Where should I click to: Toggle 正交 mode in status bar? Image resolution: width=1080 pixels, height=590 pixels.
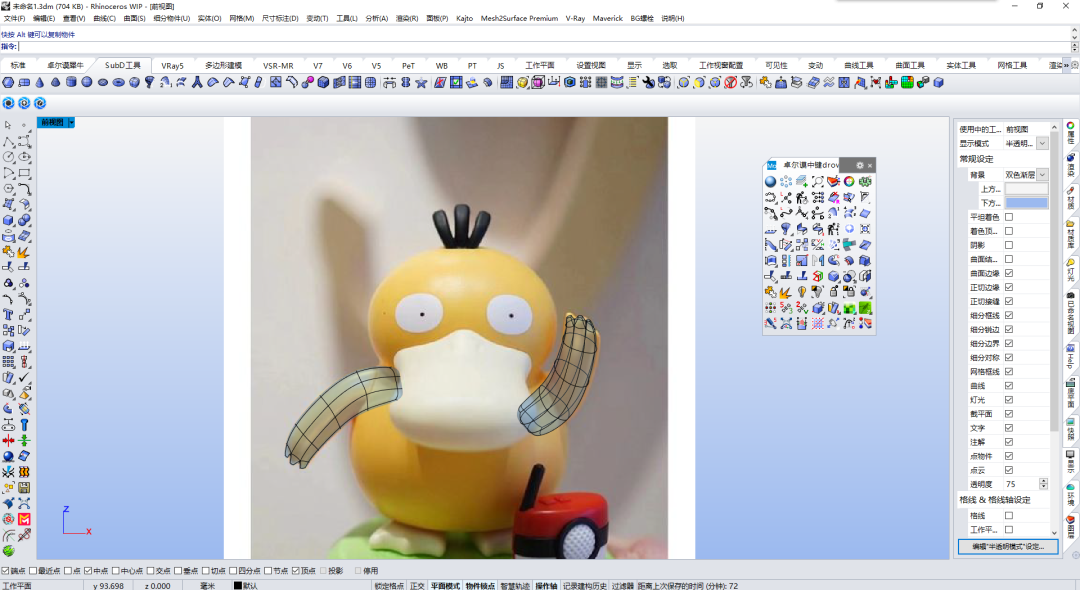pos(417,586)
